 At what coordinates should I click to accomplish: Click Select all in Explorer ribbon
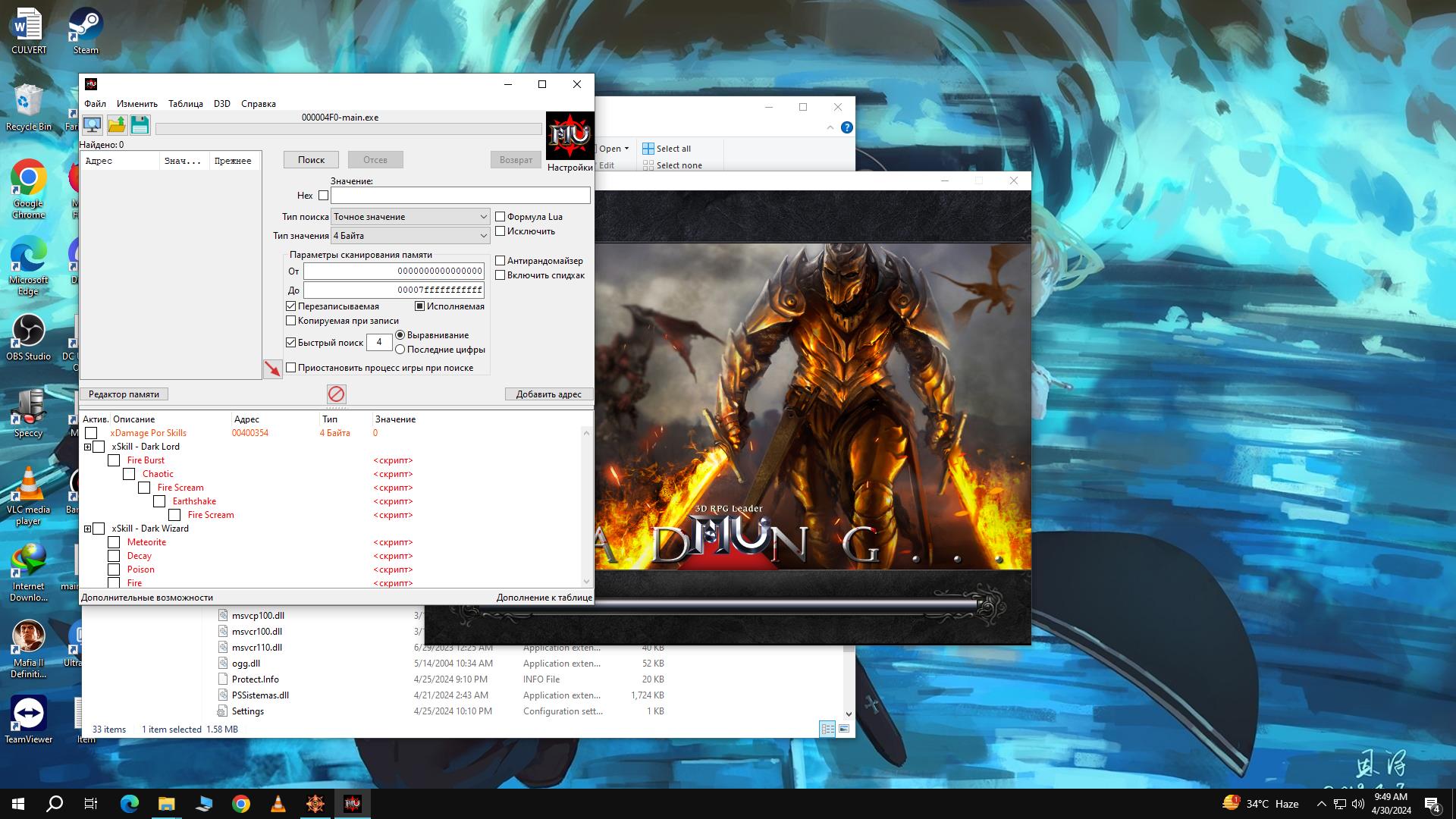(x=667, y=149)
